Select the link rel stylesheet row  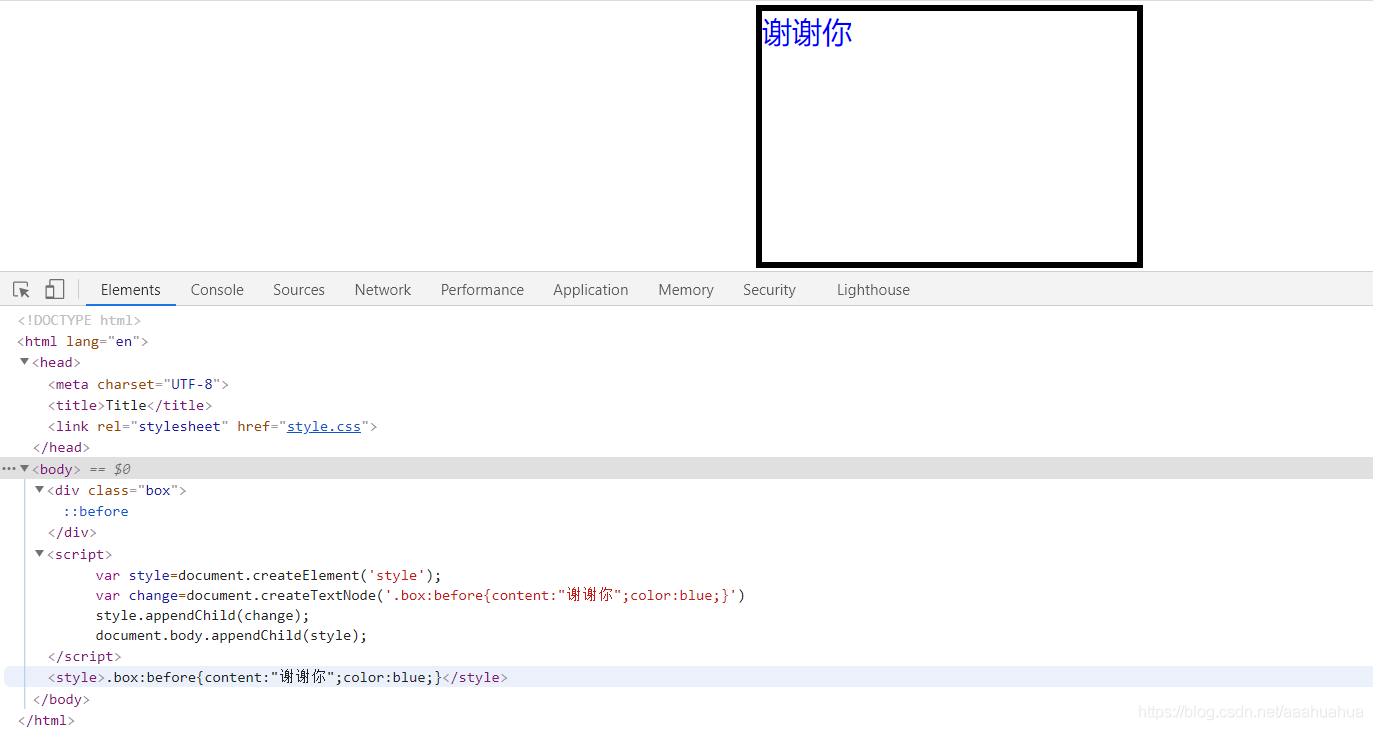(212, 426)
